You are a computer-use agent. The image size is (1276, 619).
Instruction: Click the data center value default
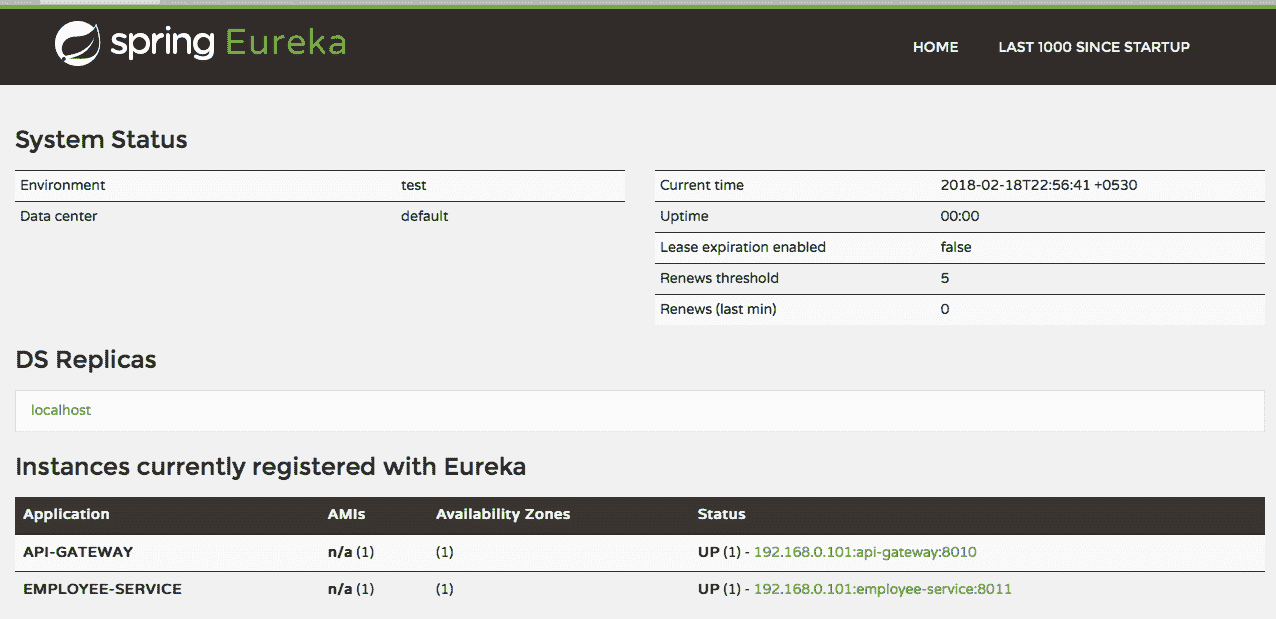pyautogui.click(x=425, y=216)
